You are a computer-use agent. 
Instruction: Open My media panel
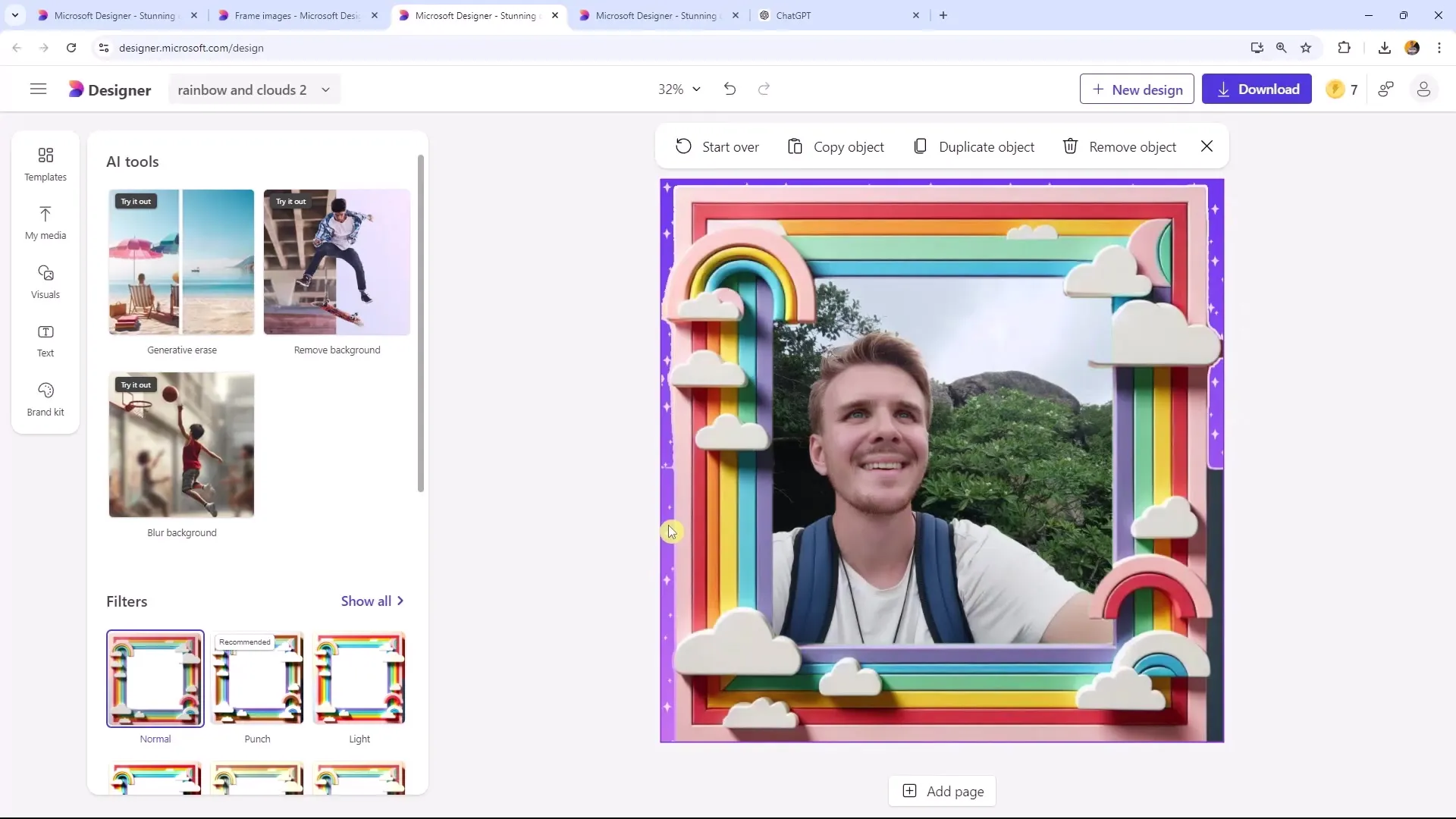(x=45, y=222)
